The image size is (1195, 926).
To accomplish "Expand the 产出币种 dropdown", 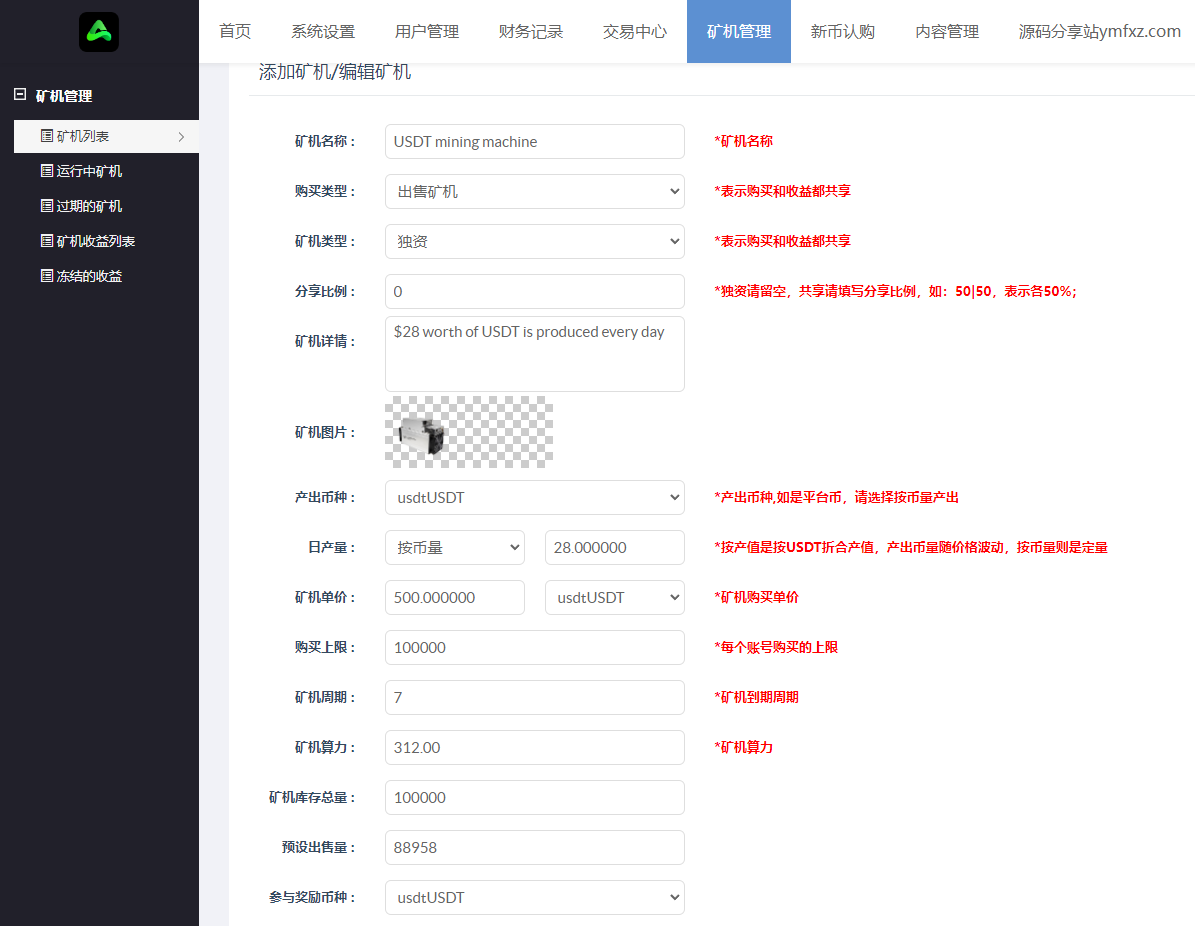I will pos(534,497).
